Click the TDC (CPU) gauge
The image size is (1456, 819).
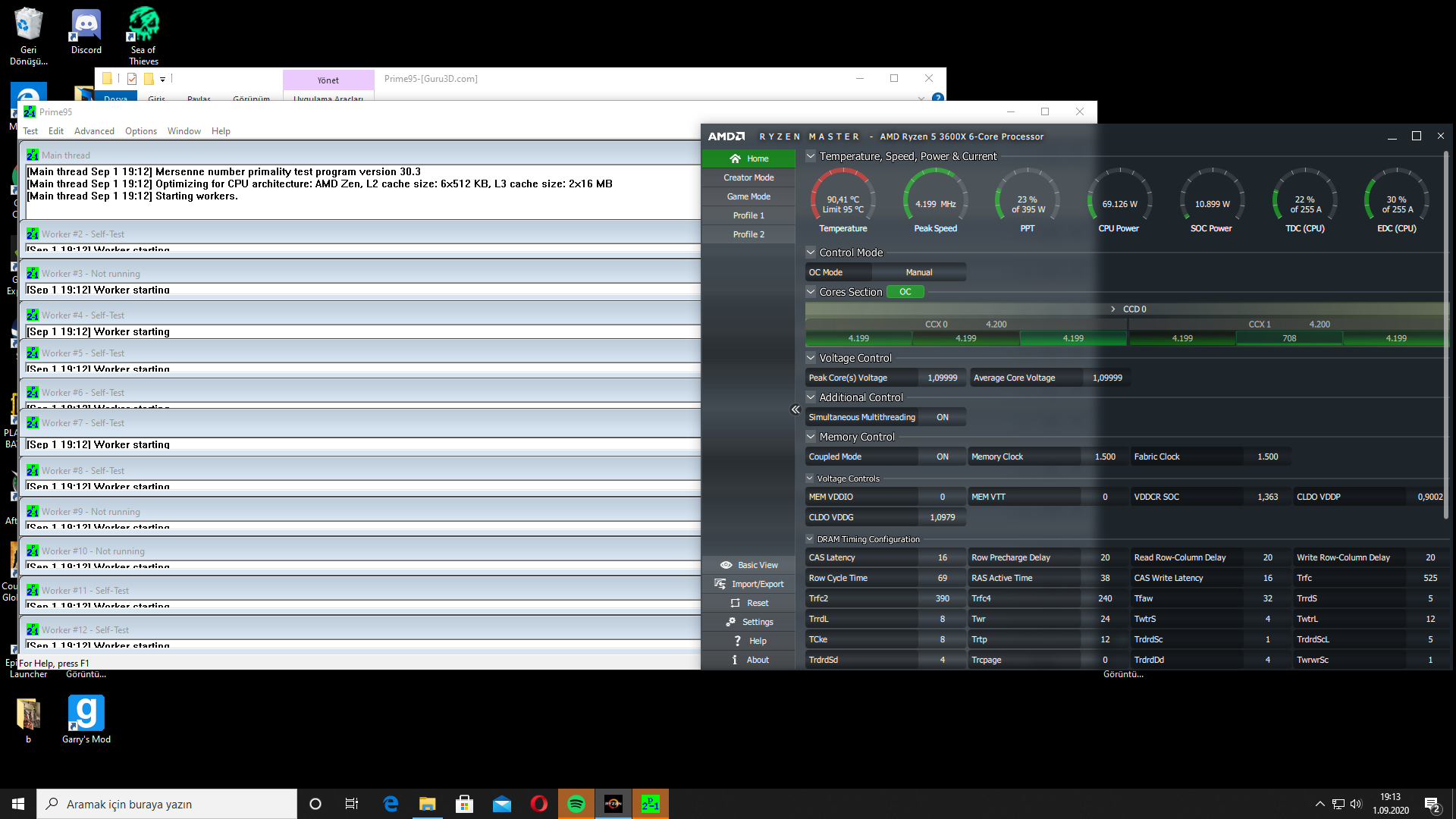coord(1305,201)
